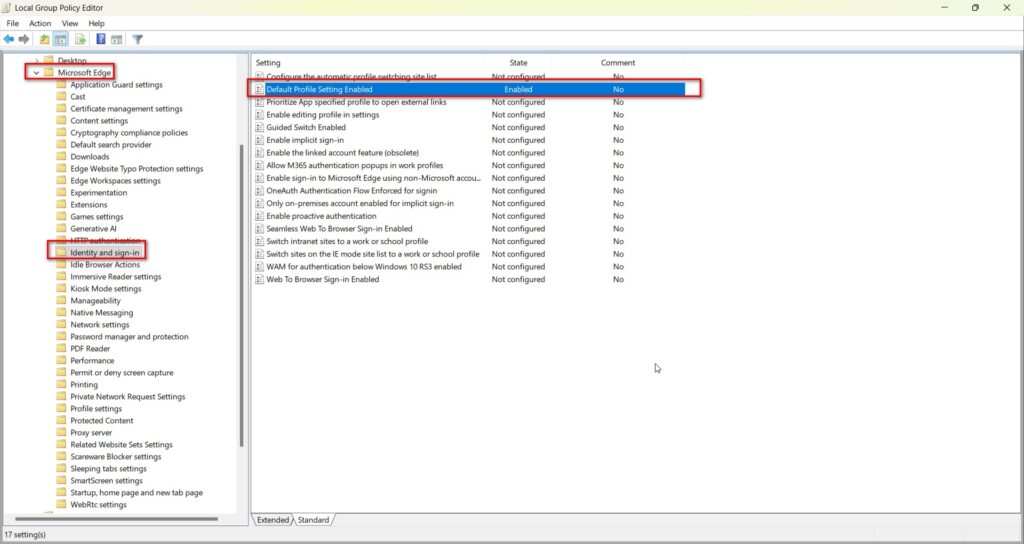Screen dimensions: 1024x544
Task: Switch to the Standard tab
Action: 313,520
